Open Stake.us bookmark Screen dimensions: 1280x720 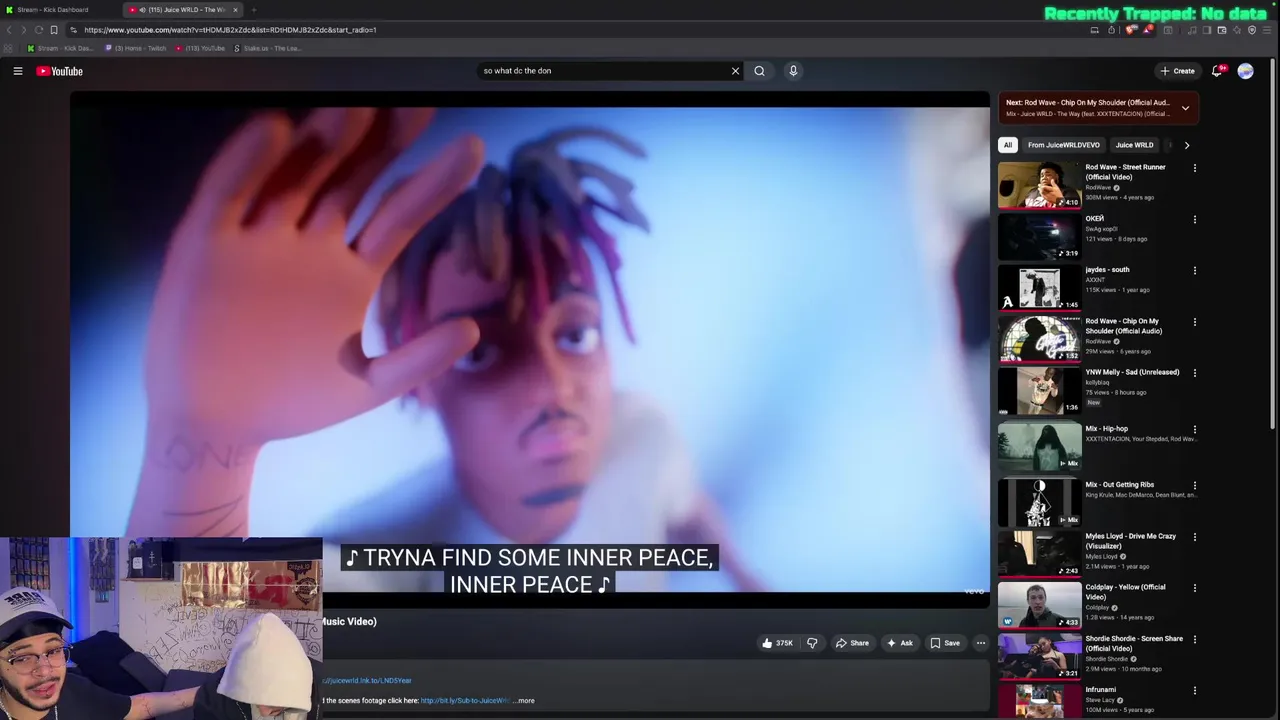tap(268, 48)
